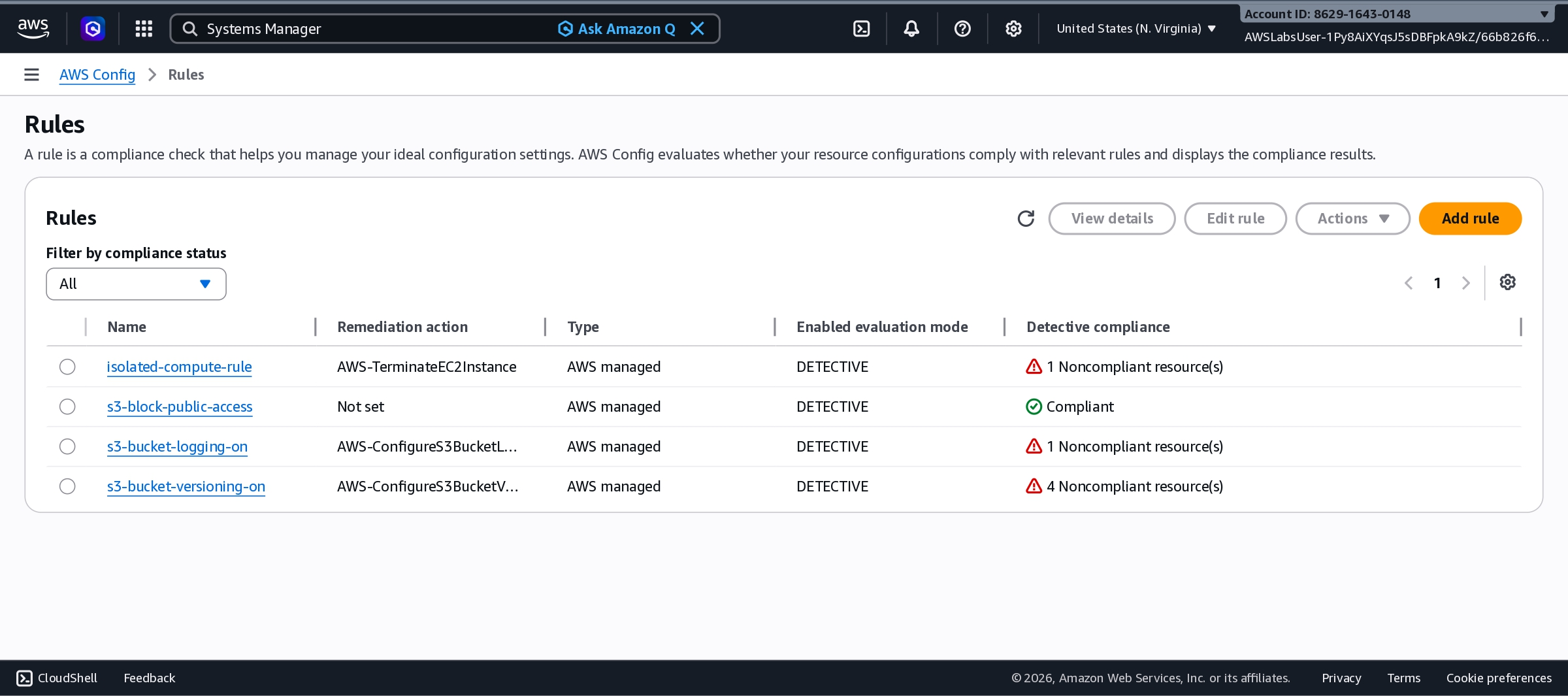Click the 'Rules' breadcrumb text
The width and height of the screenshot is (1568, 696).
coord(186,75)
